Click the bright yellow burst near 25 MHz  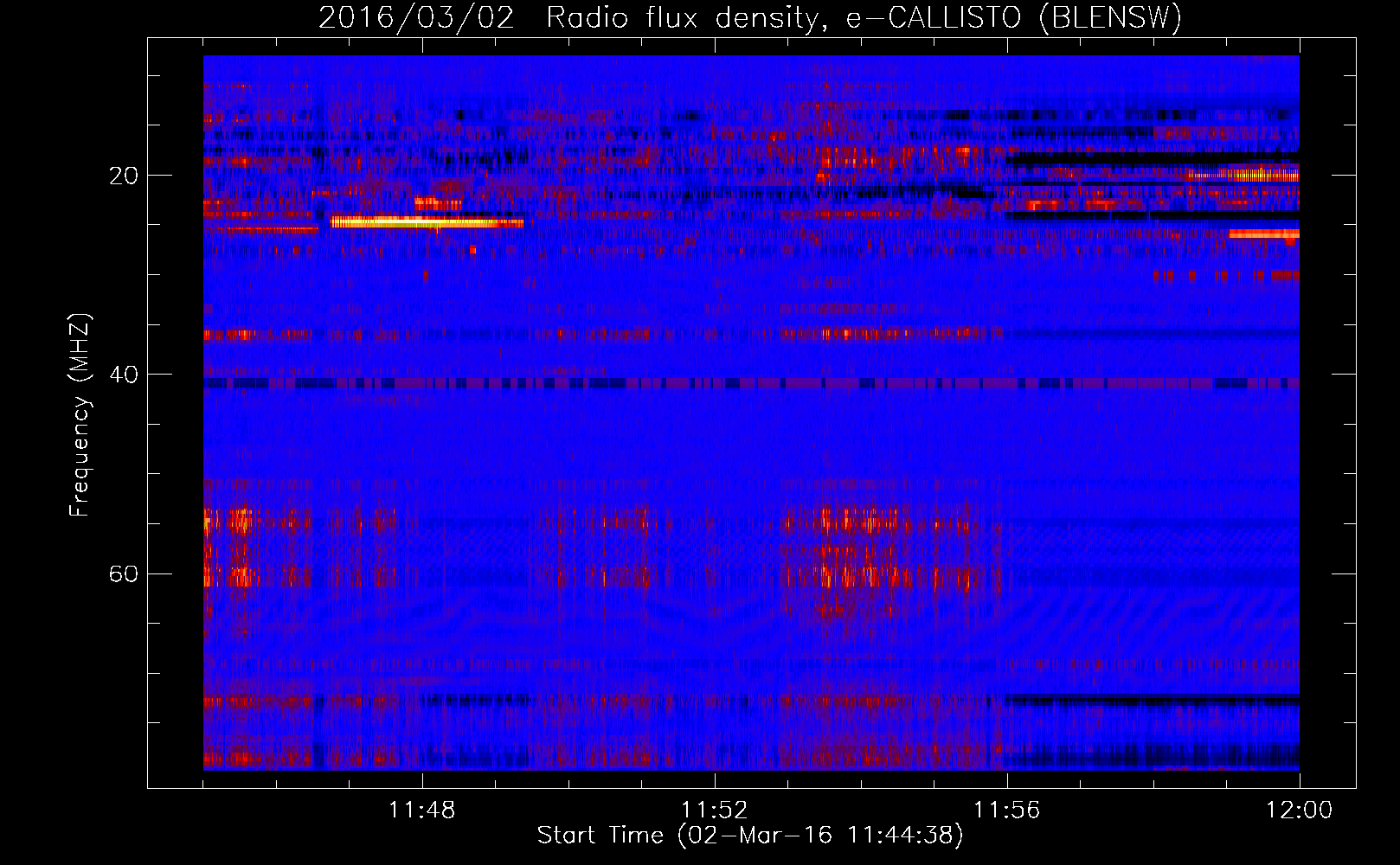427,222
